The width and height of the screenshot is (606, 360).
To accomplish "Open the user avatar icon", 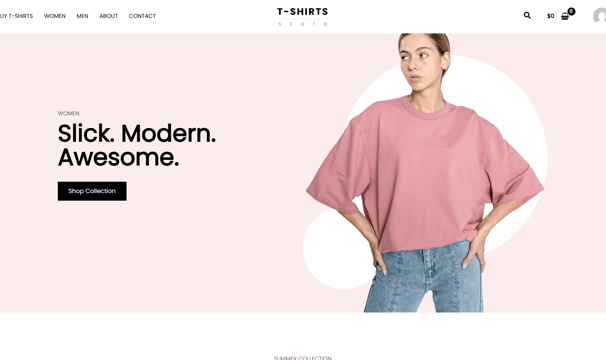I will [600, 16].
